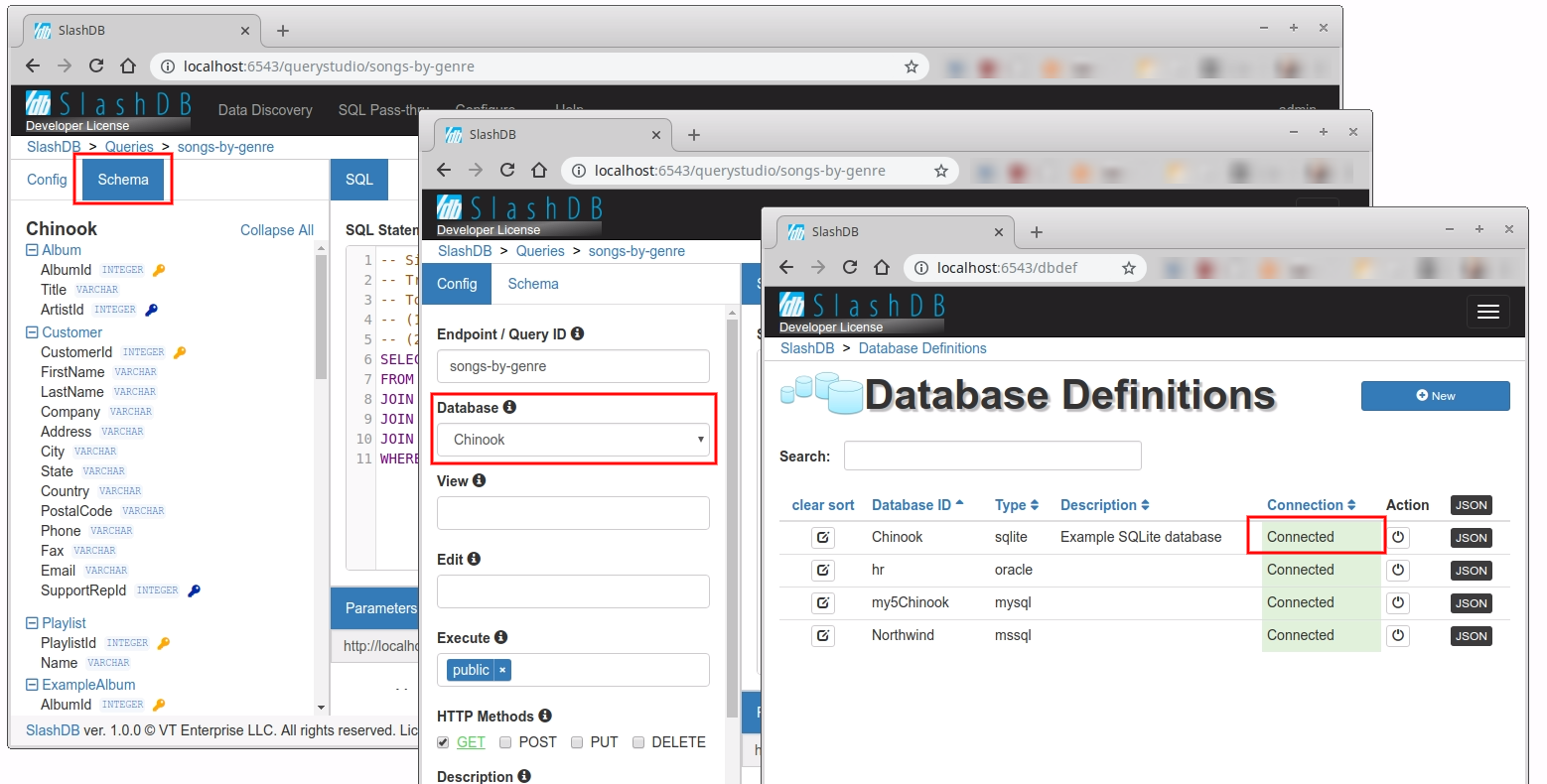Toggle power button for Chinook connection
Viewport: 1547px width, 784px height.
point(1398,538)
